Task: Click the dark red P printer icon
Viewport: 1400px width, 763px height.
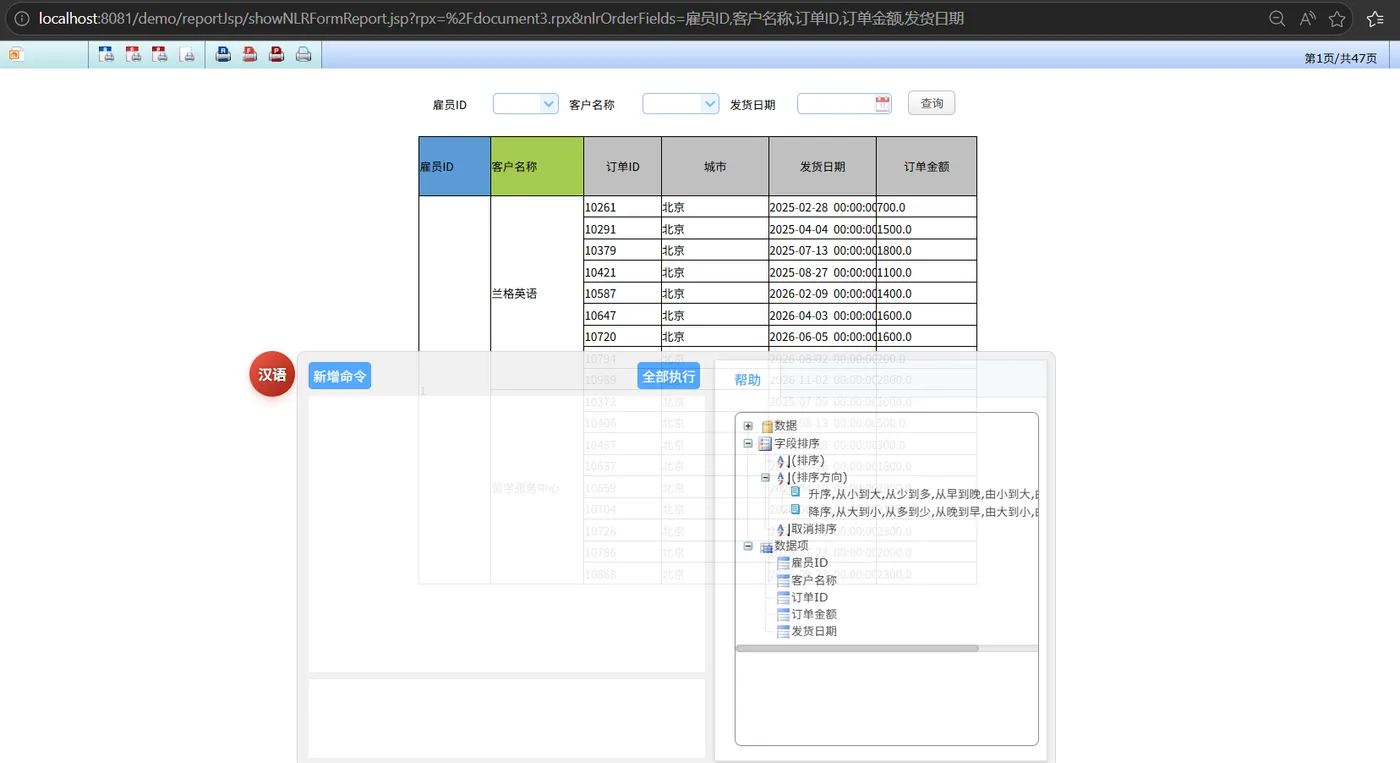Action: point(276,55)
